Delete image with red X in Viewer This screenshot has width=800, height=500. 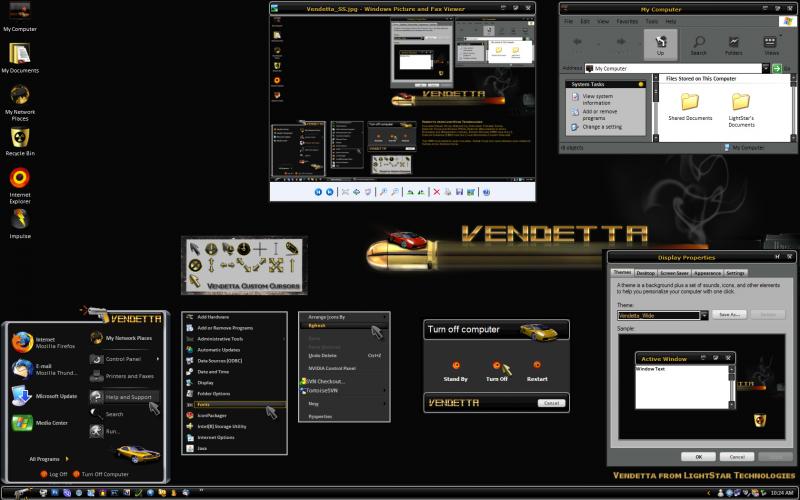tap(437, 192)
